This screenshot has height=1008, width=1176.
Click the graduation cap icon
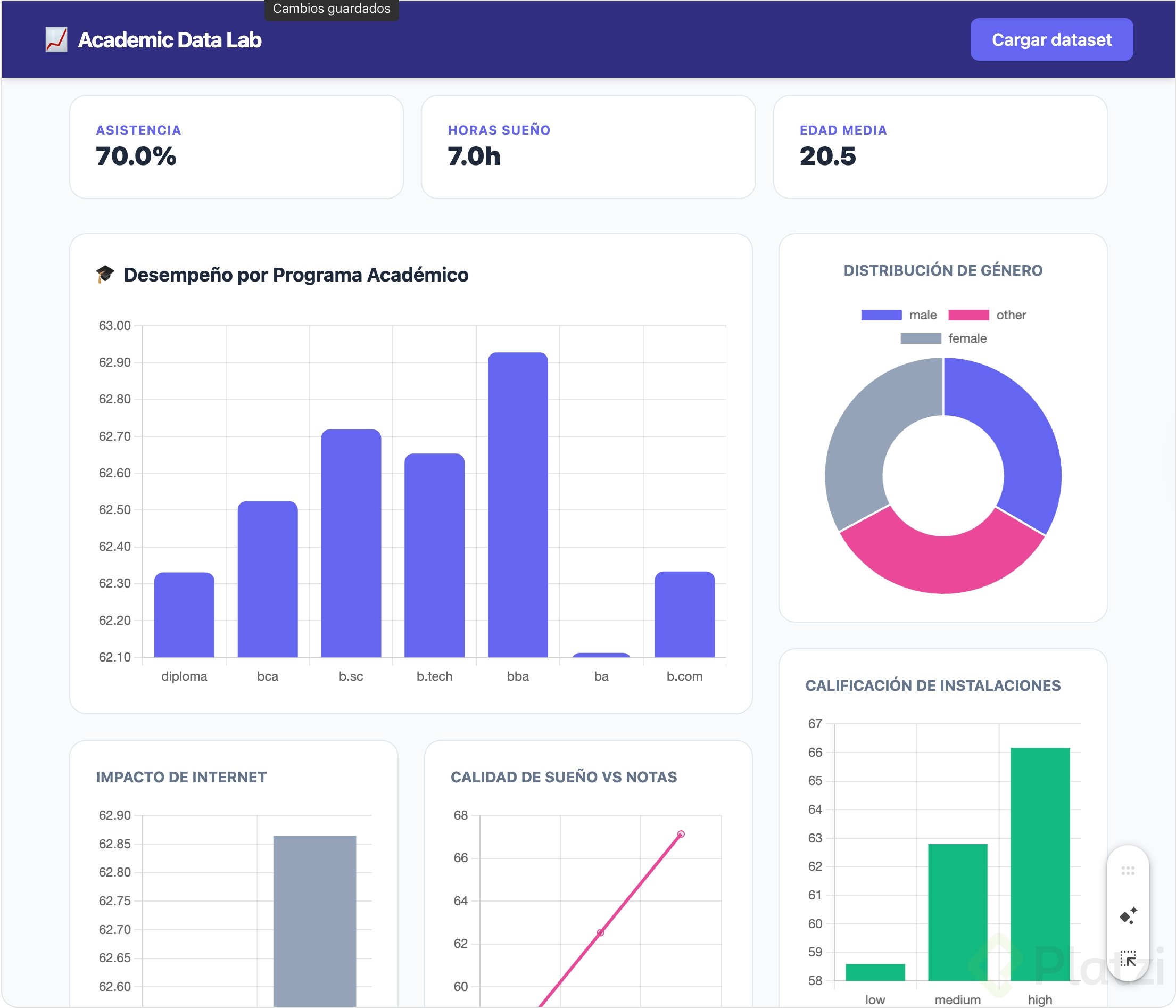pos(105,274)
